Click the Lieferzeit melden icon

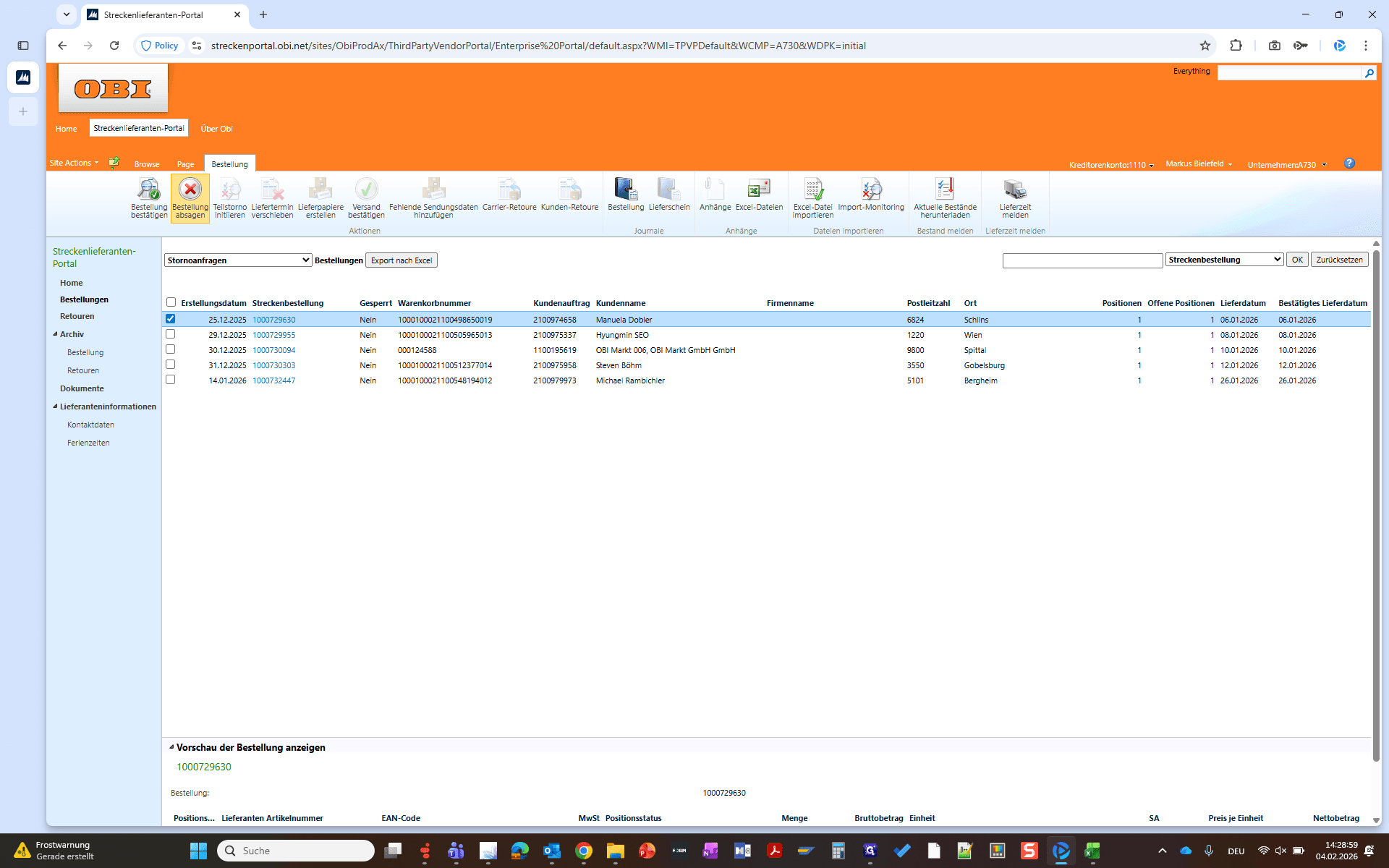pyautogui.click(x=1015, y=197)
